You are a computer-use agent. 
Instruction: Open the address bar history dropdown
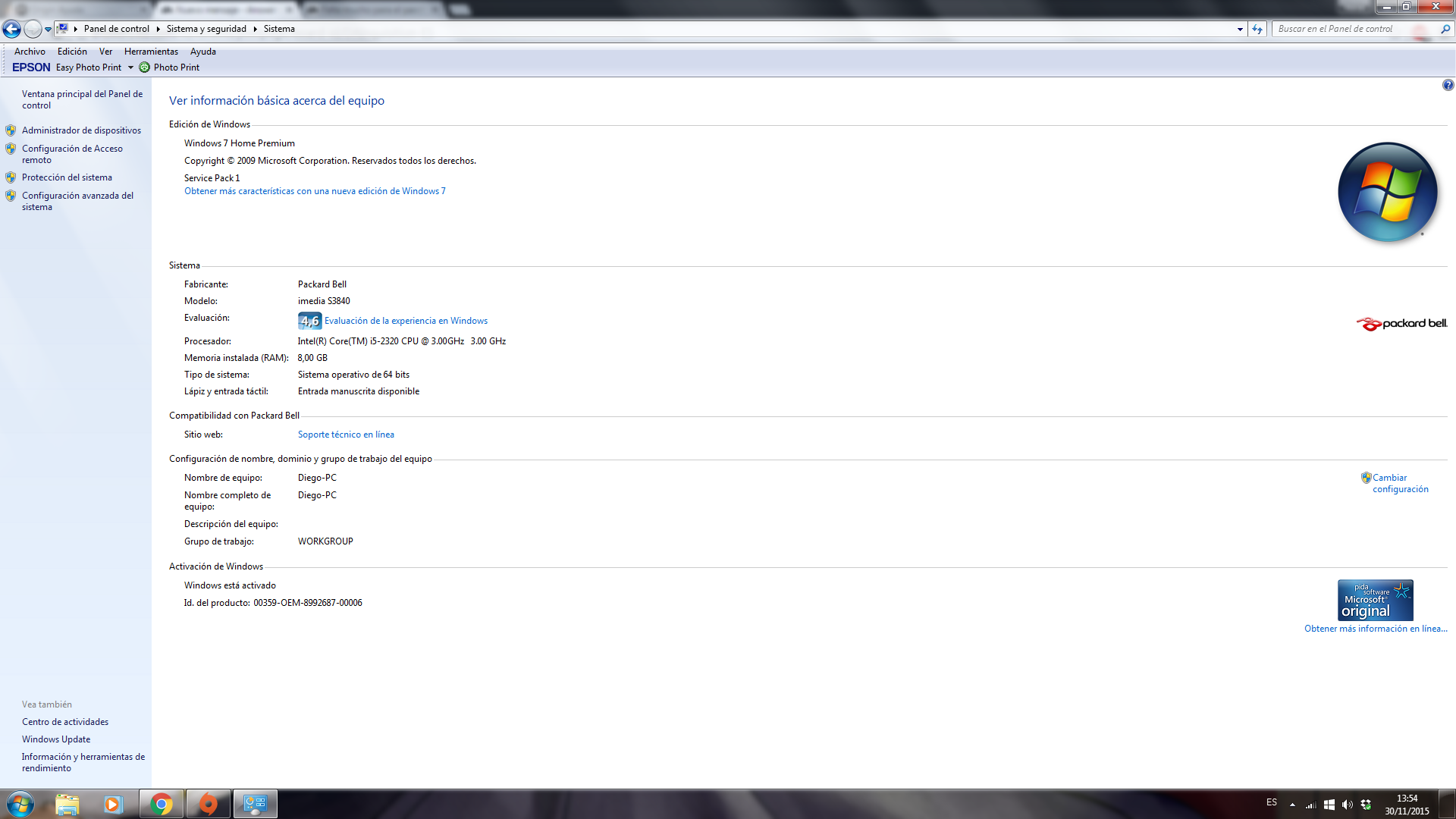pos(1240,29)
